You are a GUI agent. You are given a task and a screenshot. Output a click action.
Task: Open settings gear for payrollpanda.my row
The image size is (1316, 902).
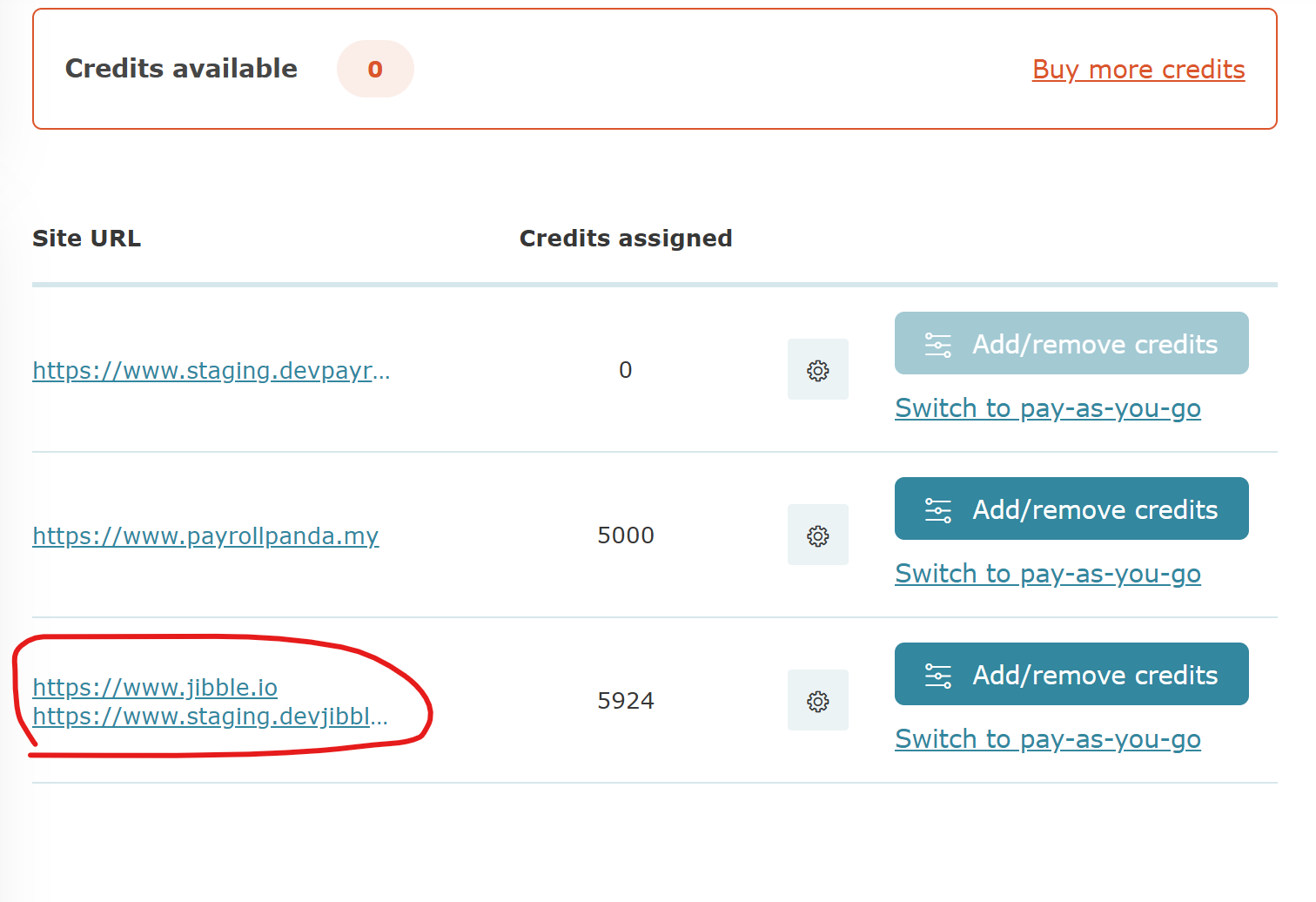click(817, 535)
